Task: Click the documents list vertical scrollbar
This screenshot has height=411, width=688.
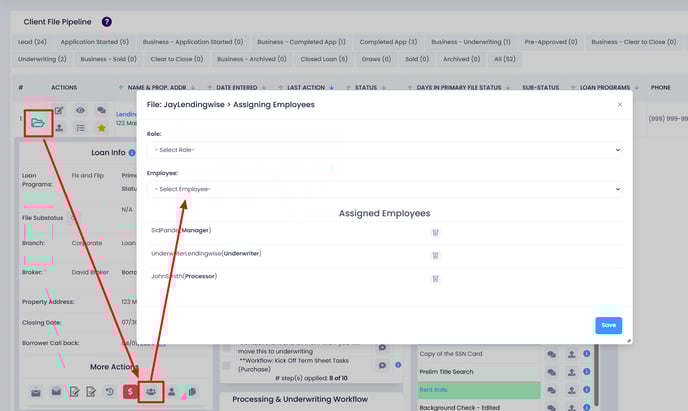Action: (596, 377)
